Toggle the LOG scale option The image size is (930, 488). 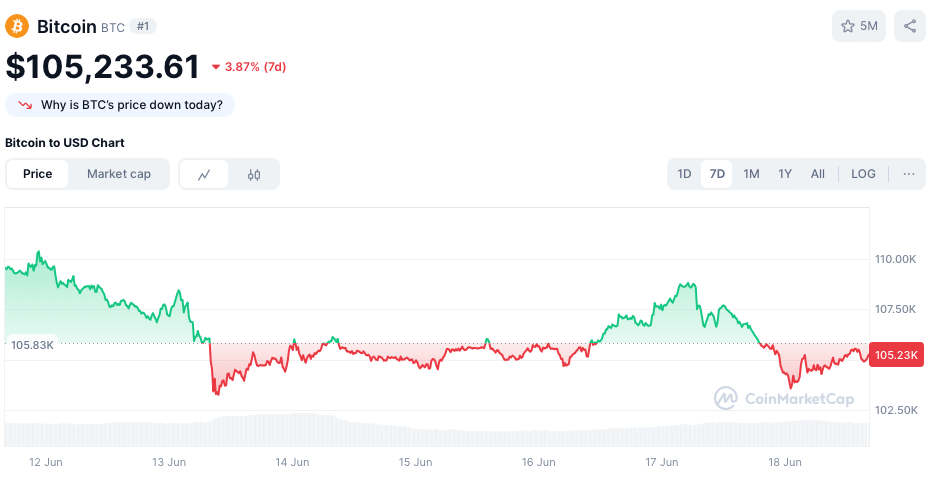(x=863, y=174)
